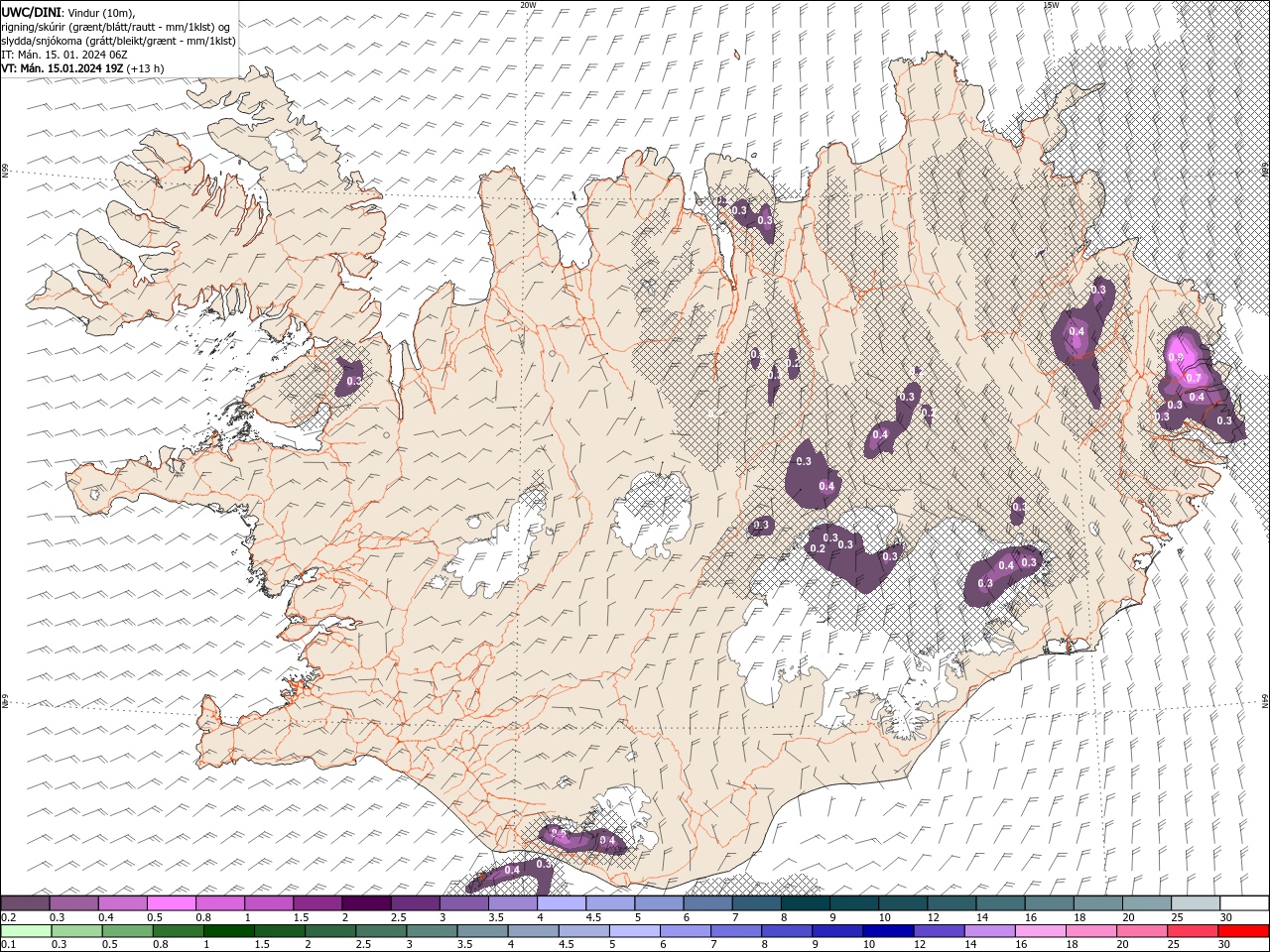This screenshot has width=1270, height=952.
Task: Click the 0.7 snowfall value on map
Action: coord(1194,378)
